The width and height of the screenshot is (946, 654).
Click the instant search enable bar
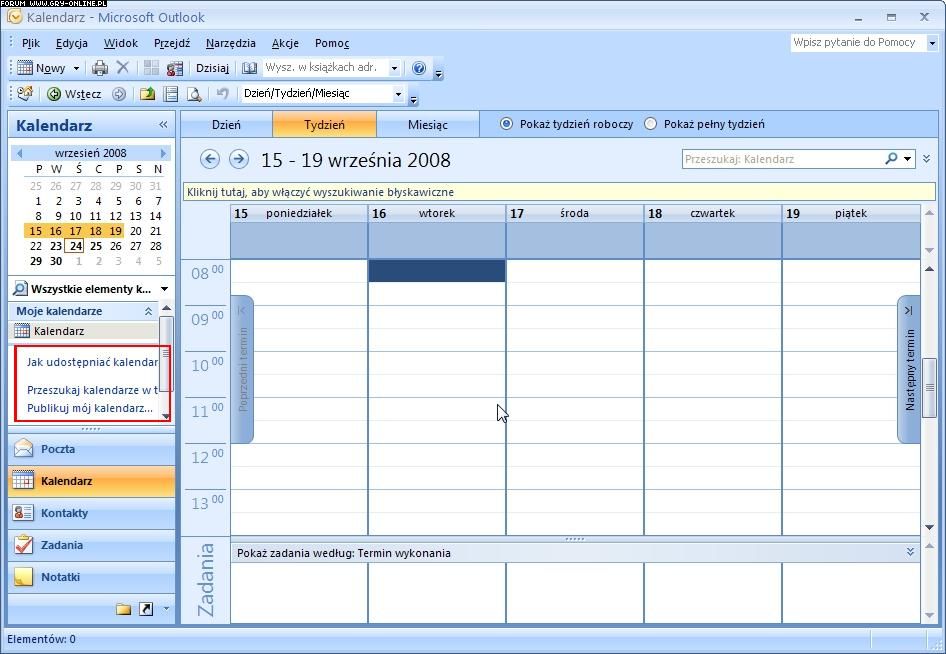point(559,192)
